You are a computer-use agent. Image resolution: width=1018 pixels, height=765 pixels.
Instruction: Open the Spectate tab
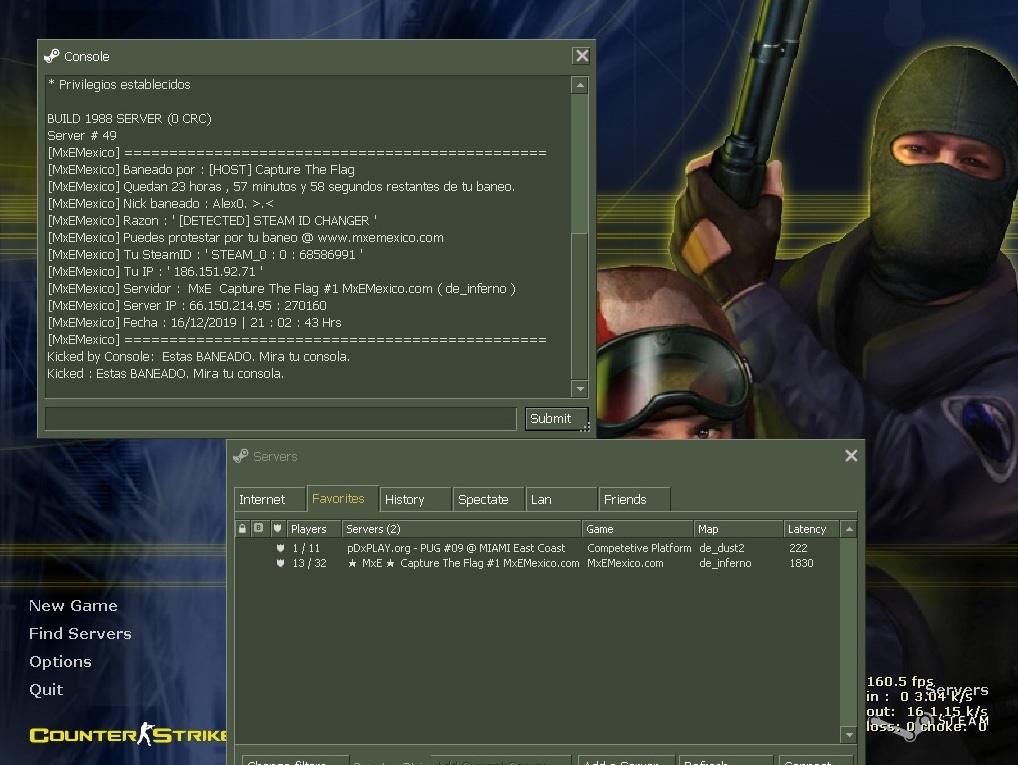tap(488, 499)
